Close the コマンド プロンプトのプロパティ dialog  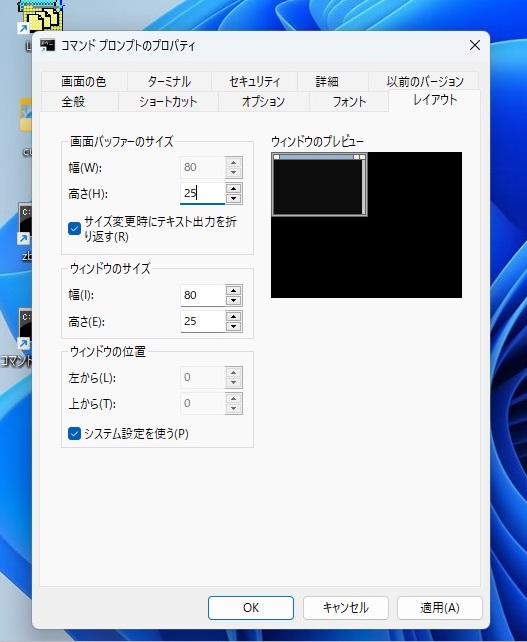coord(475,45)
